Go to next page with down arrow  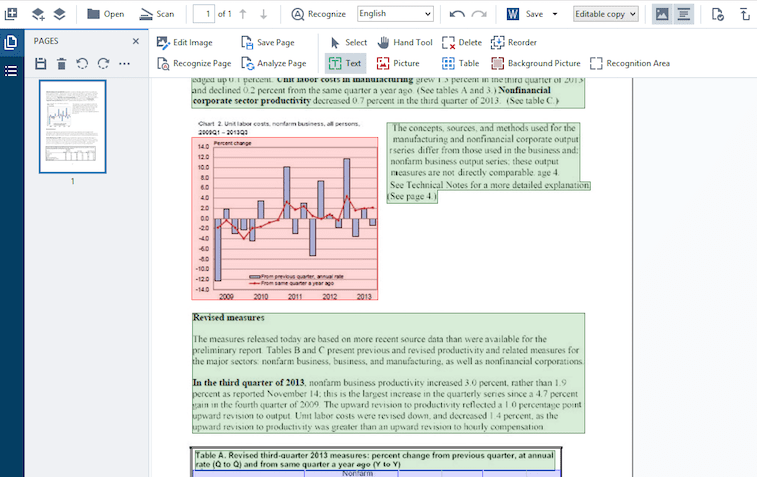click(264, 14)
